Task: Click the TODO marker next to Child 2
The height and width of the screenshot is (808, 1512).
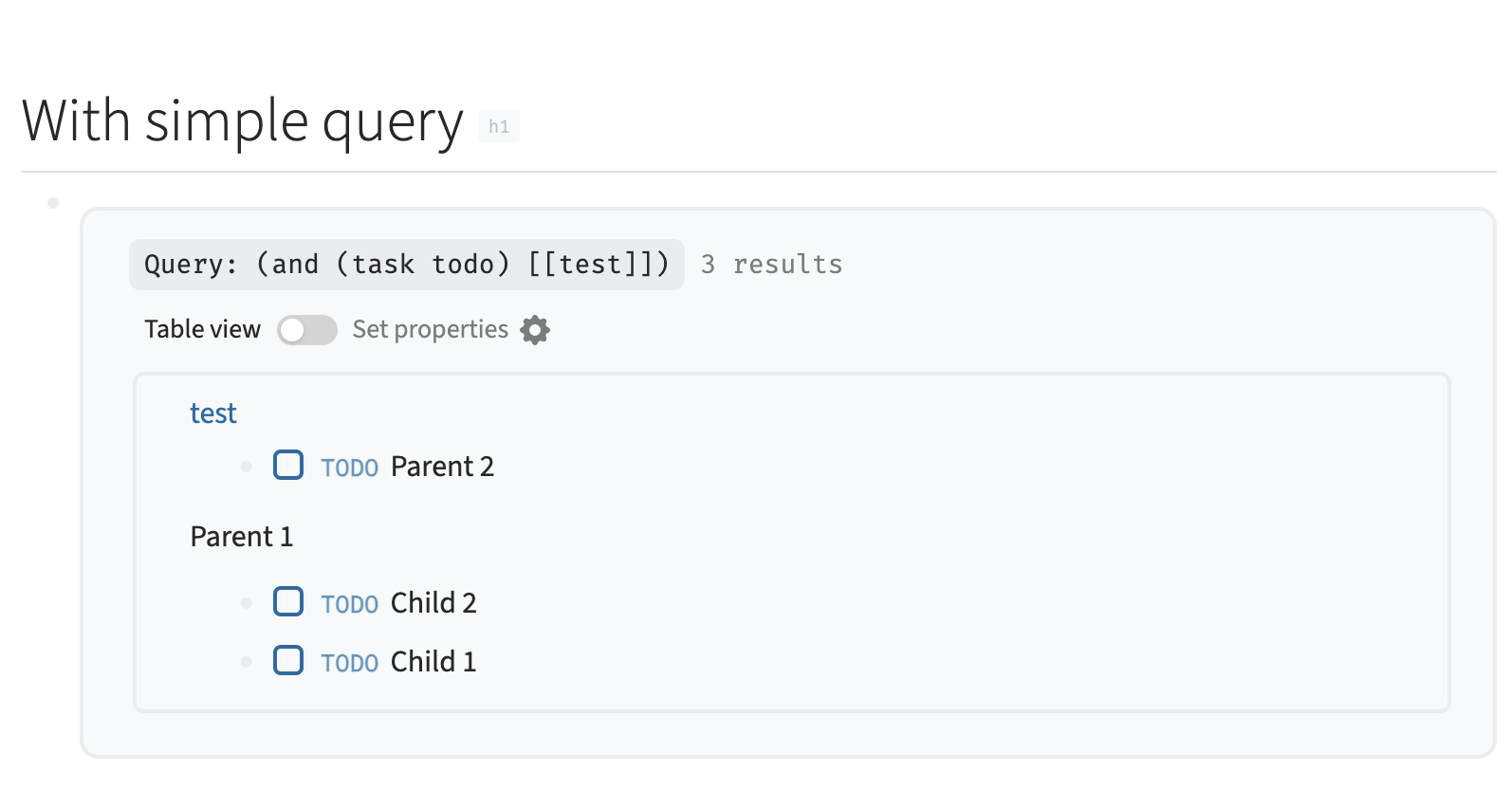Action: [x=348, y=602]
